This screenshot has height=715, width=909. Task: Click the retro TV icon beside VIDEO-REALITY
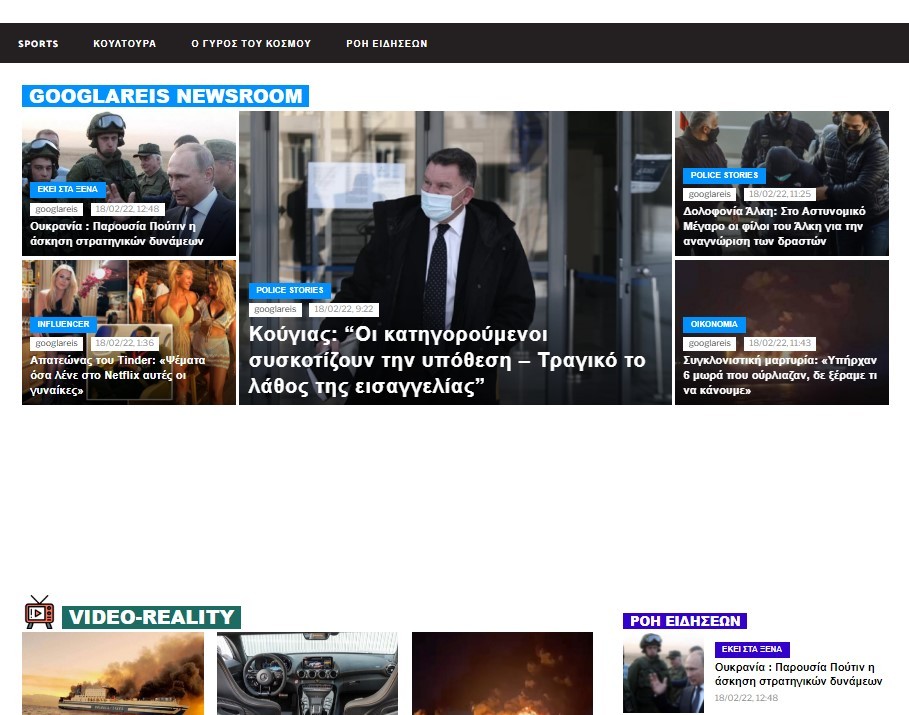39,612
